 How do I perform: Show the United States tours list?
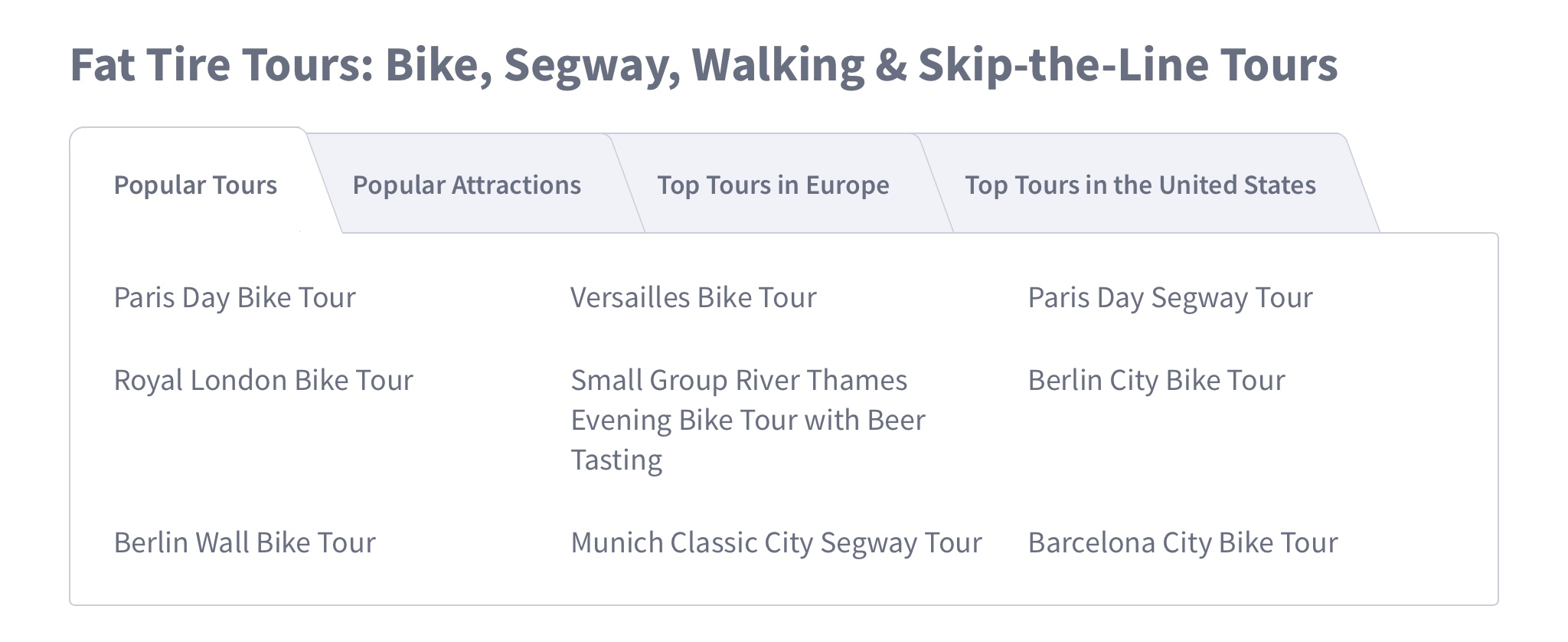click(x=1139, y=185)
